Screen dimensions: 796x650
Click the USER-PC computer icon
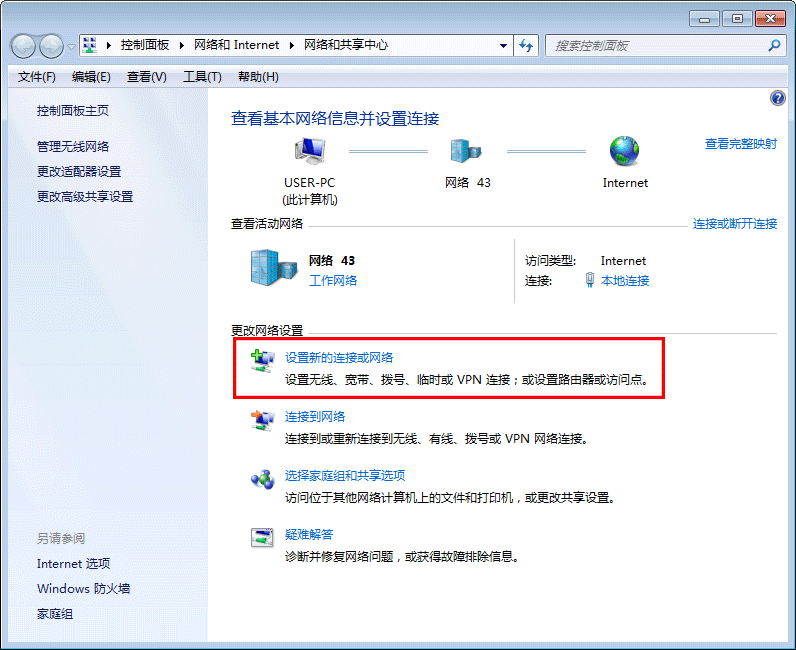[x=310, y=152]
